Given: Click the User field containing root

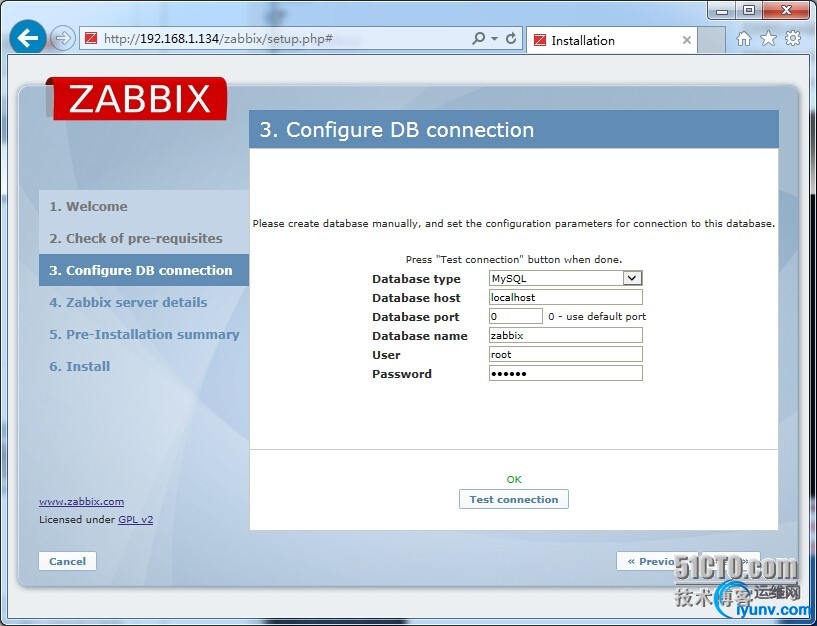Looking at the screenshot, I should pyautogui.click(x=565, y=354).
